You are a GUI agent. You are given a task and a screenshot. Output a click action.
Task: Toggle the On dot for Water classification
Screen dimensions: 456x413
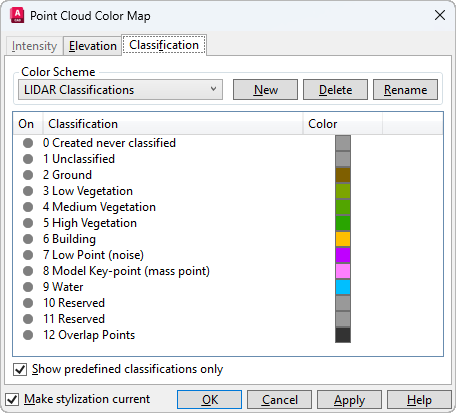(x=28, y=287)
